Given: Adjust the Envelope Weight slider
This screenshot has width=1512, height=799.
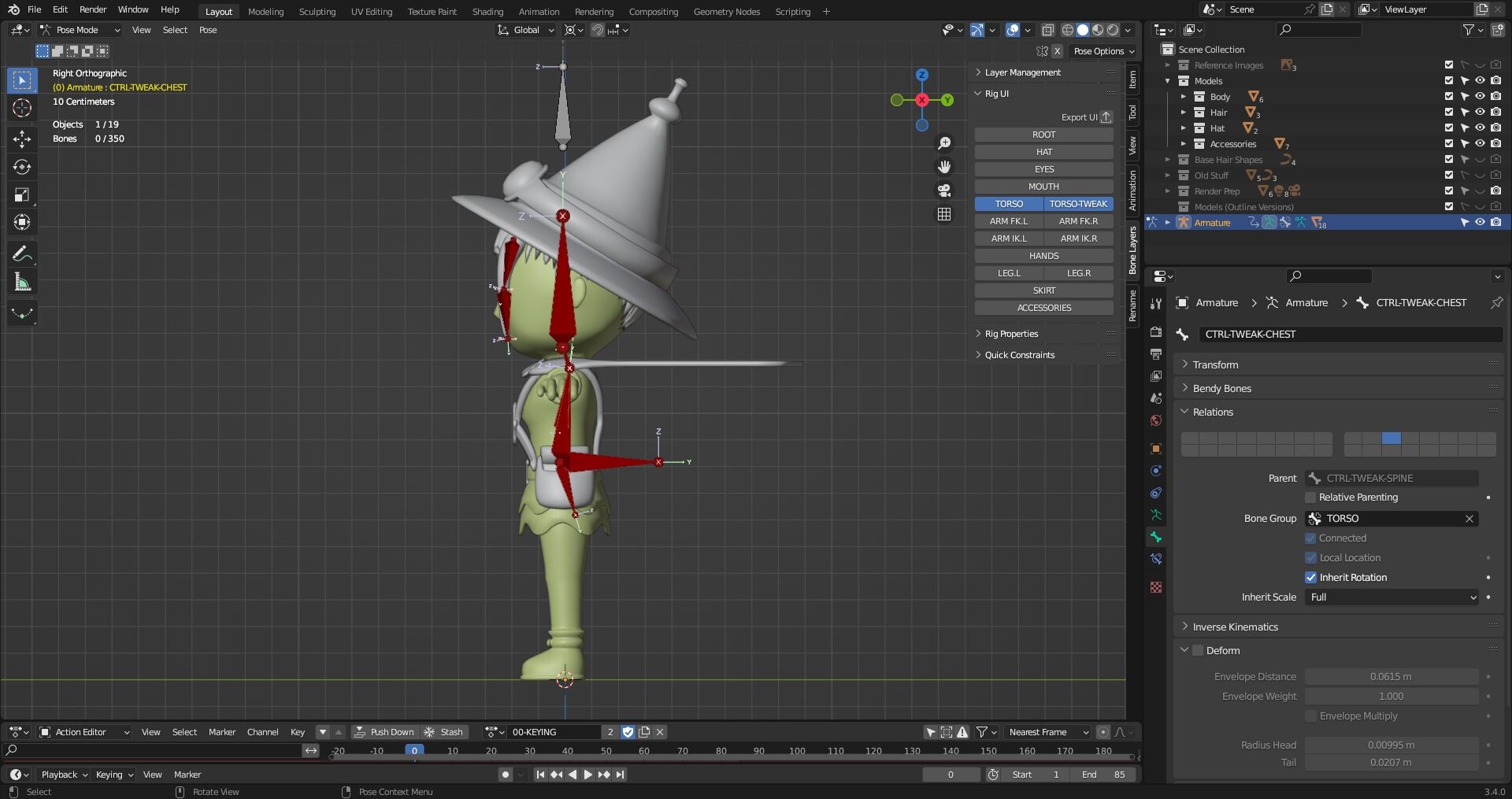Looking at the screenshot, I should click(1391, 696).
